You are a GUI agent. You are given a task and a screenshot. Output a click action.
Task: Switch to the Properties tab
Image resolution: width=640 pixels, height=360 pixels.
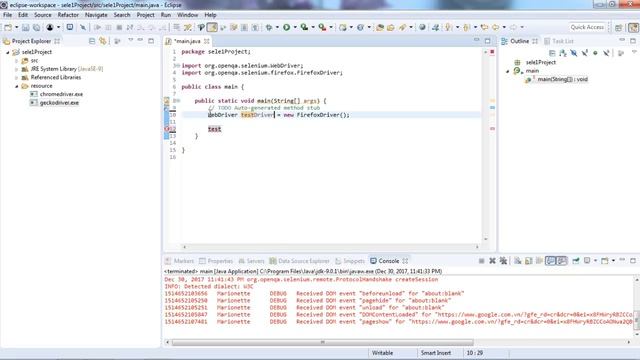(x=216, y=261)
